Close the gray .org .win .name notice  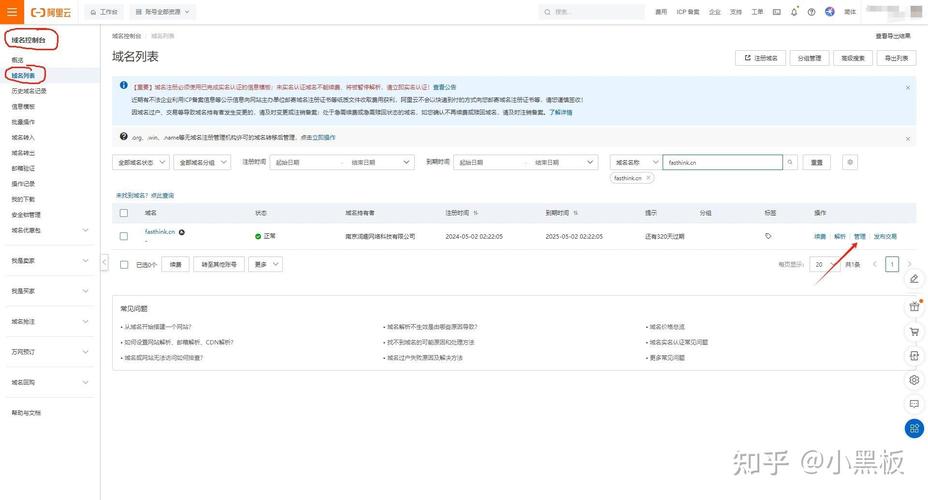pyautogui.click(x=908, y=138)
